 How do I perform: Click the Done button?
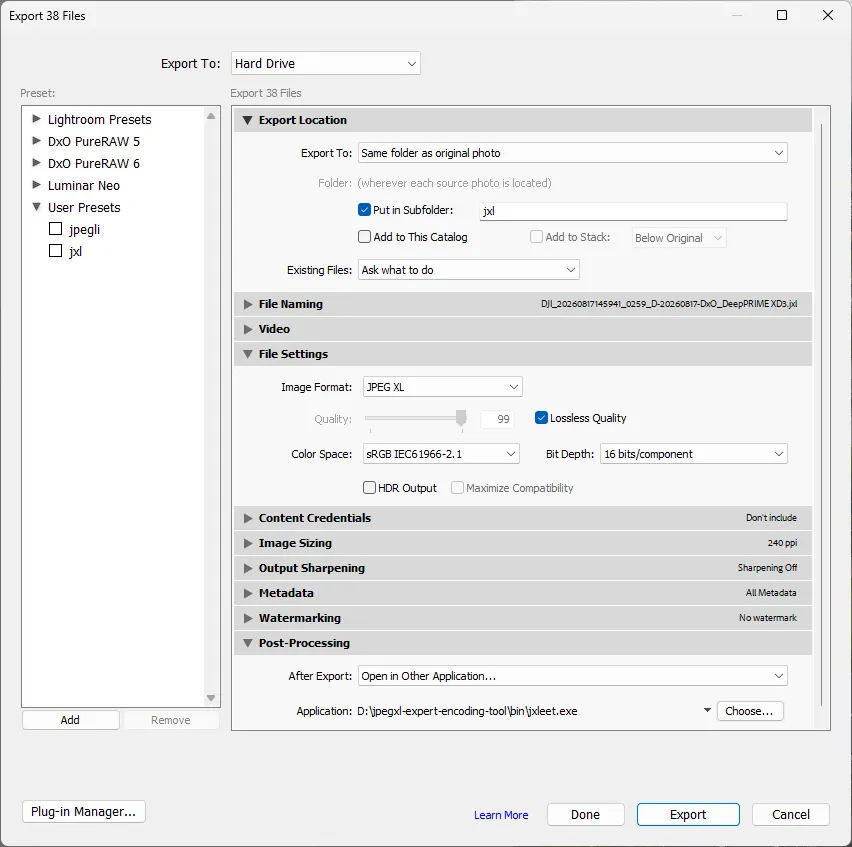586,814
